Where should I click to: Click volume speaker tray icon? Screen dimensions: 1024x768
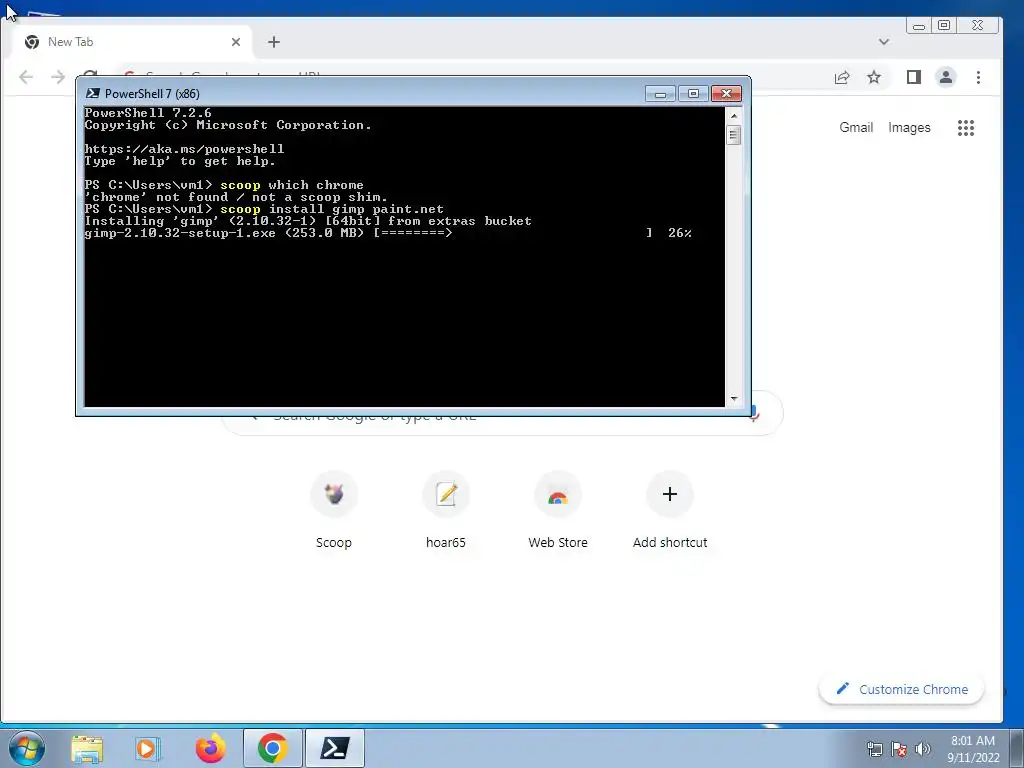coord(922,749)
